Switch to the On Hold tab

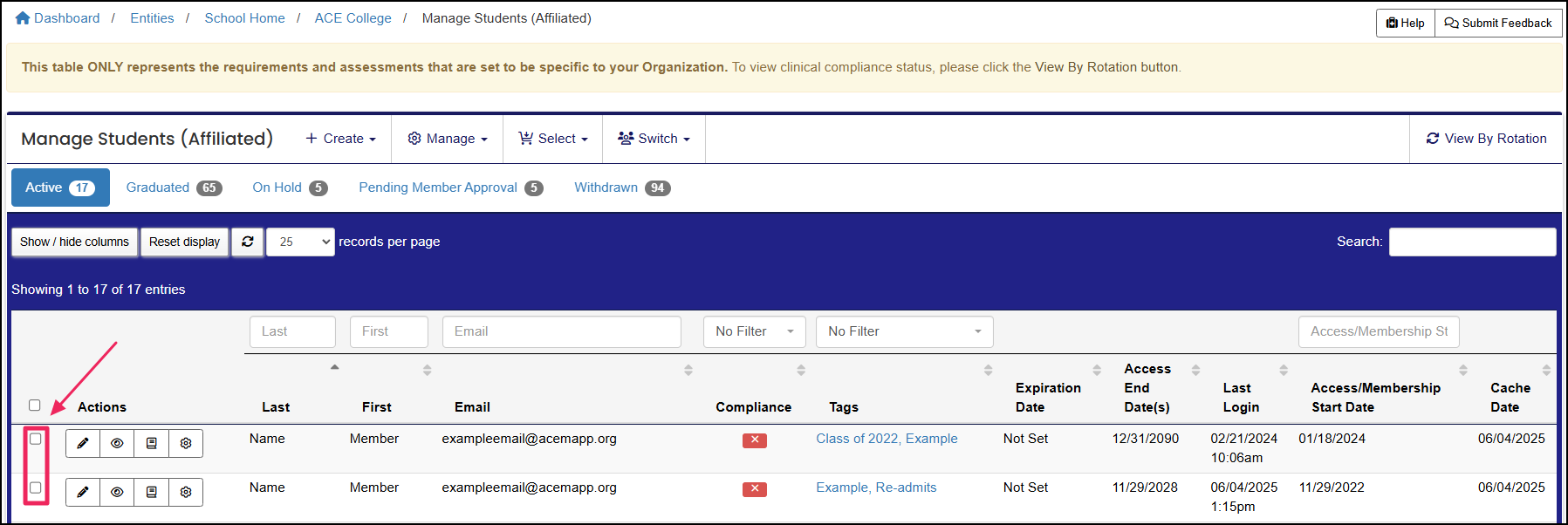tap(290, 187)
